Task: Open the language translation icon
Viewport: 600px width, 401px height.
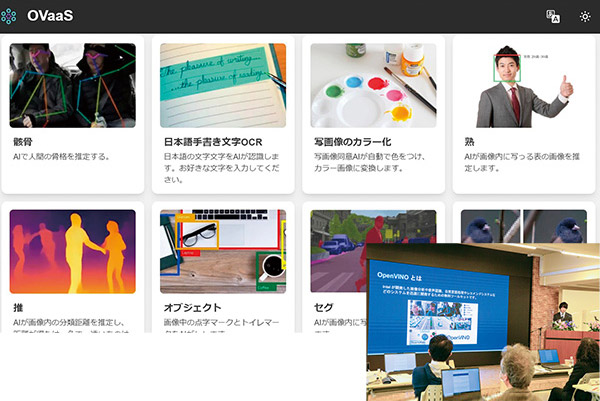Action: point(553,16)
